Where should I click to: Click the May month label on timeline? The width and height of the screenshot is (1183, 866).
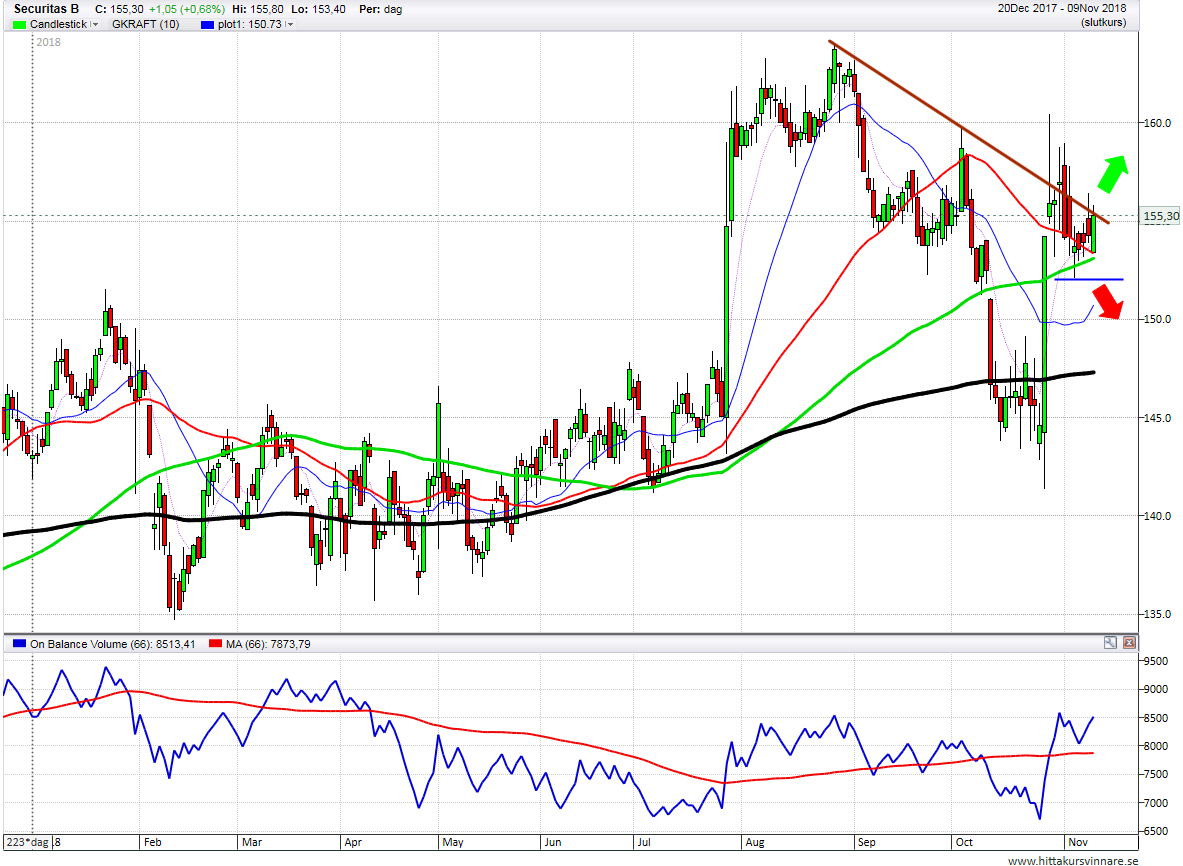point(453,842)
